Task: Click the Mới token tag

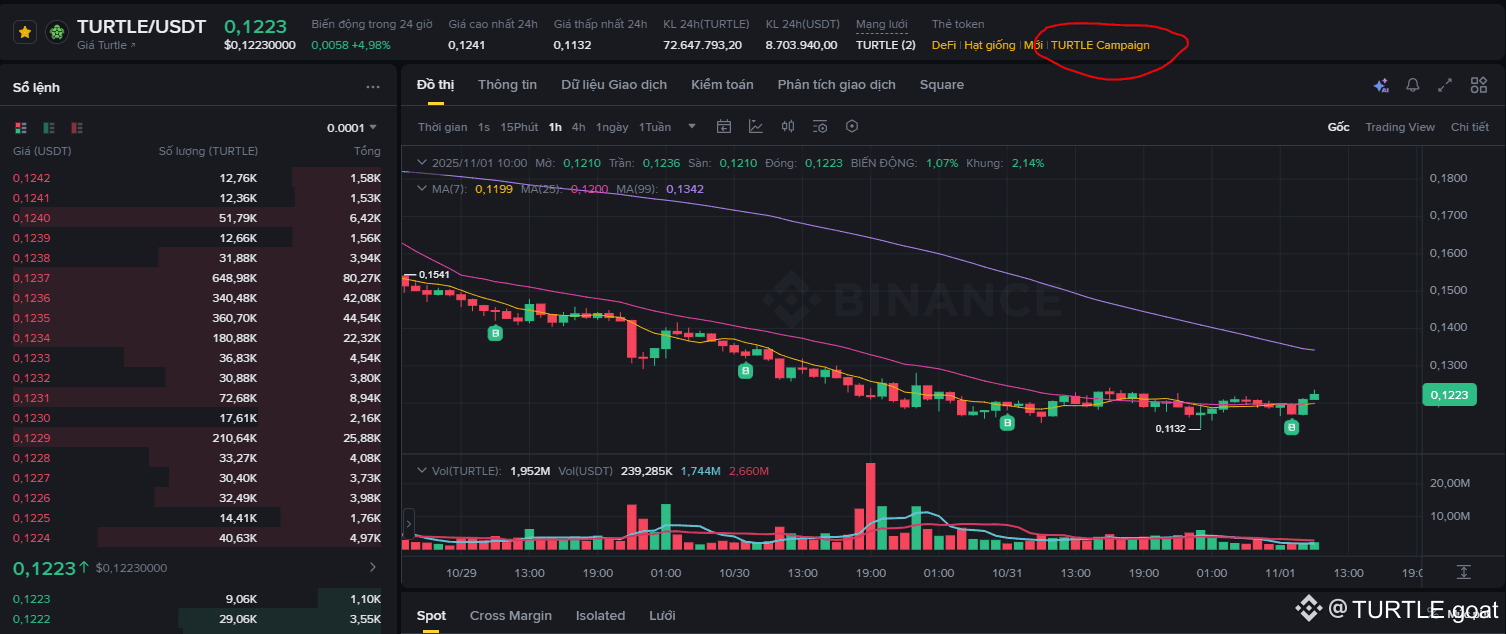Action: pos(1033,45)
